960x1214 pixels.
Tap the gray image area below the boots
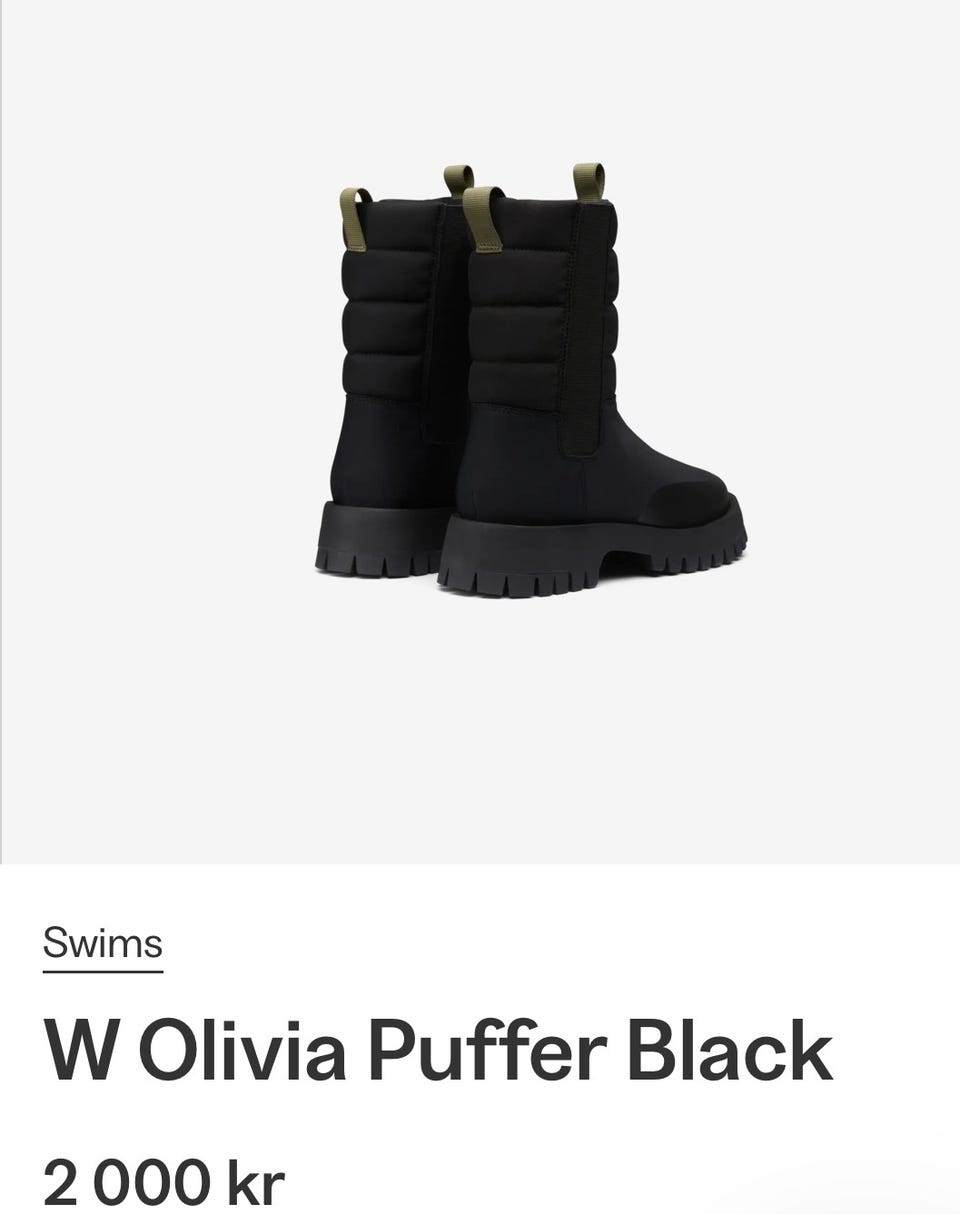[x=480, y=730]
